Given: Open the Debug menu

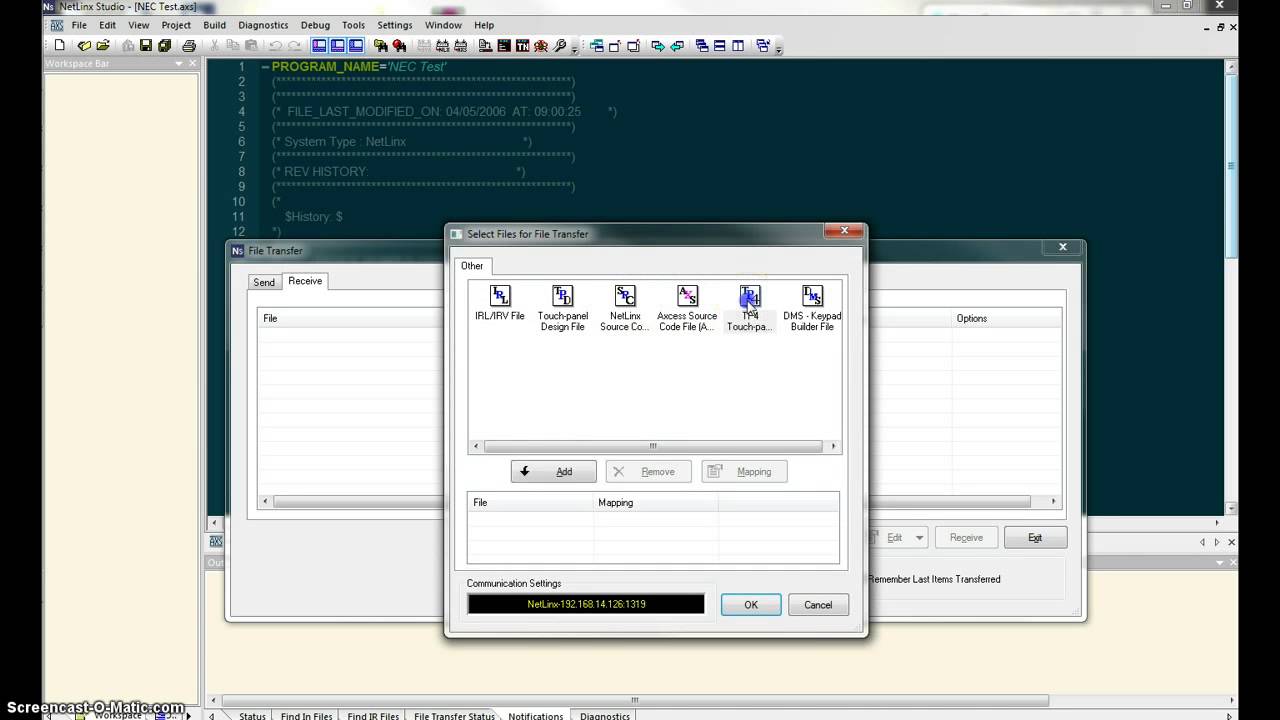Looking at the screenshot, I should coord(315,25).
